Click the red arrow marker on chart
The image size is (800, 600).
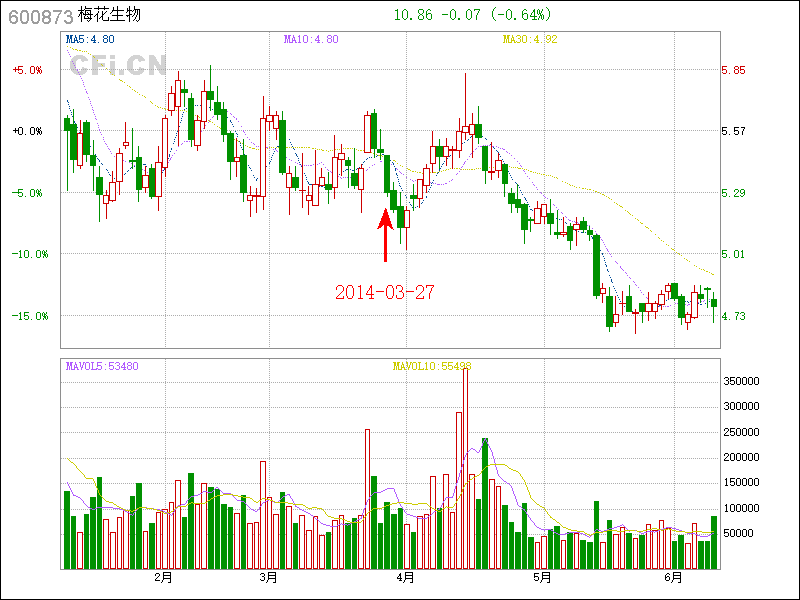[385, 233]
